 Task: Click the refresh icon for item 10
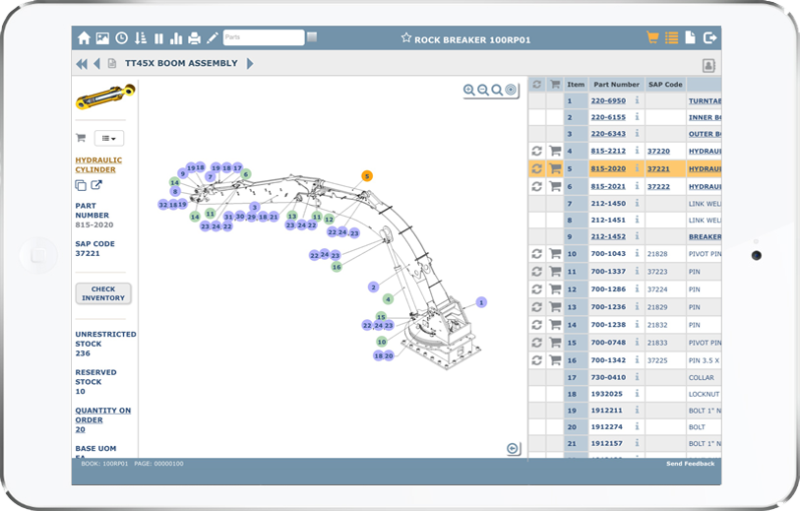(x=536, y=254)
